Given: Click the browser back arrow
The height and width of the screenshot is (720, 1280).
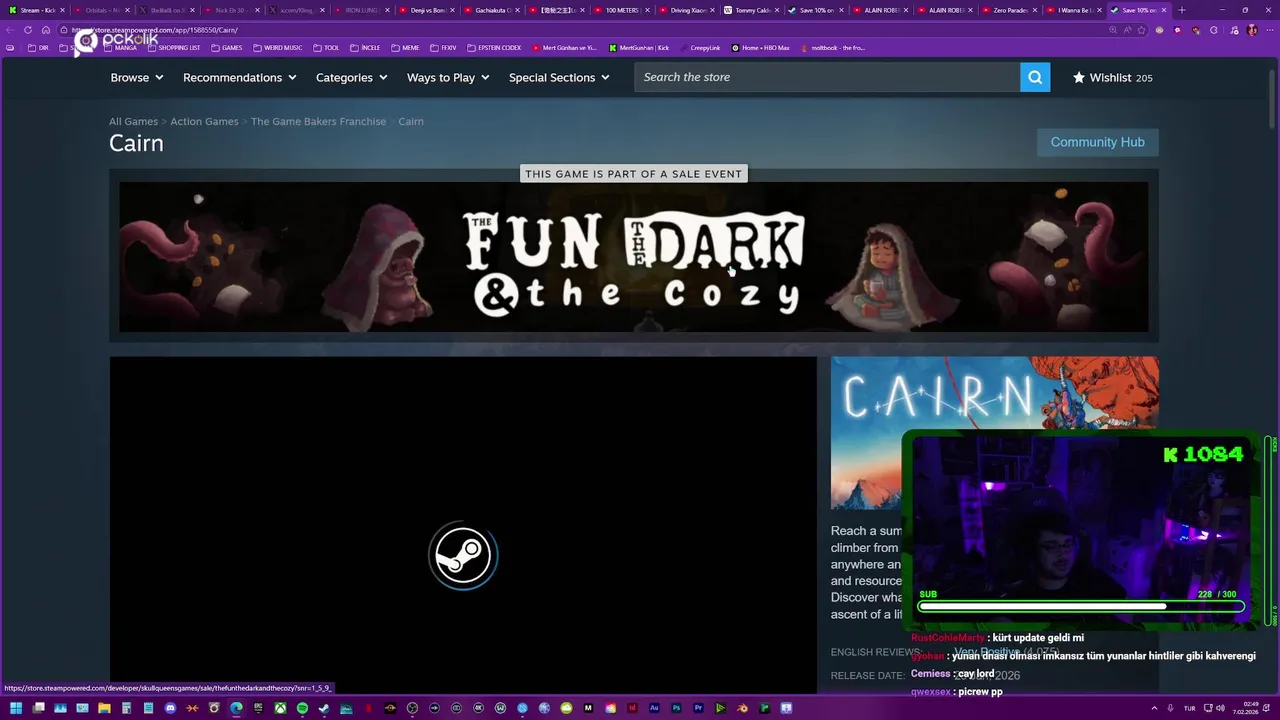Looking at the screenshot, I should click(9, 30).
